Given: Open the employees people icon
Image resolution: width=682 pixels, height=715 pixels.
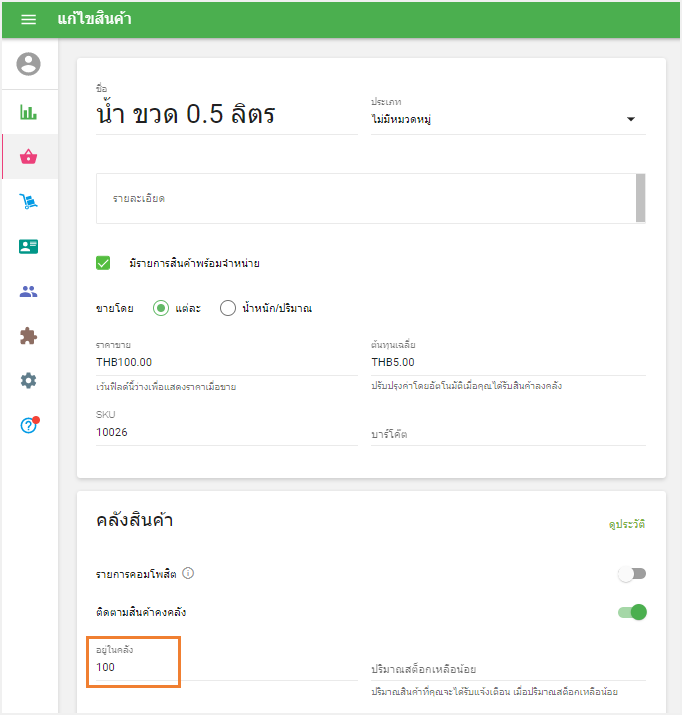Looking at the screenshot, I should [29, 292].
